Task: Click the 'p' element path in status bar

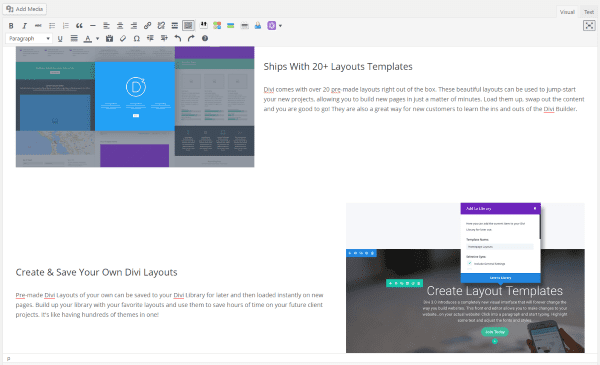Action: tap(8, 358)
